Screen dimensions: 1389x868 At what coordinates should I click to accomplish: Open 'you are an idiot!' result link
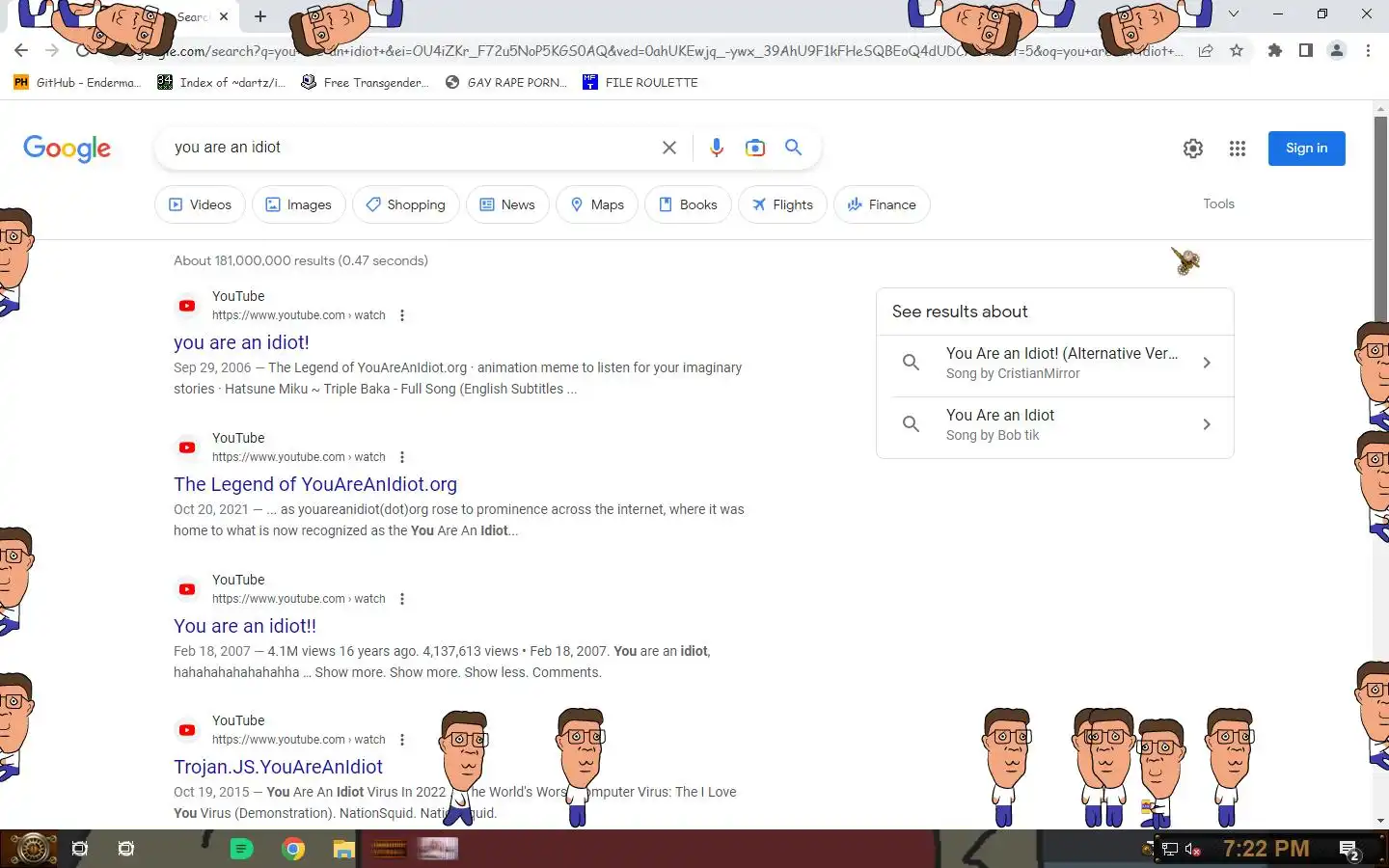point(241,342)
